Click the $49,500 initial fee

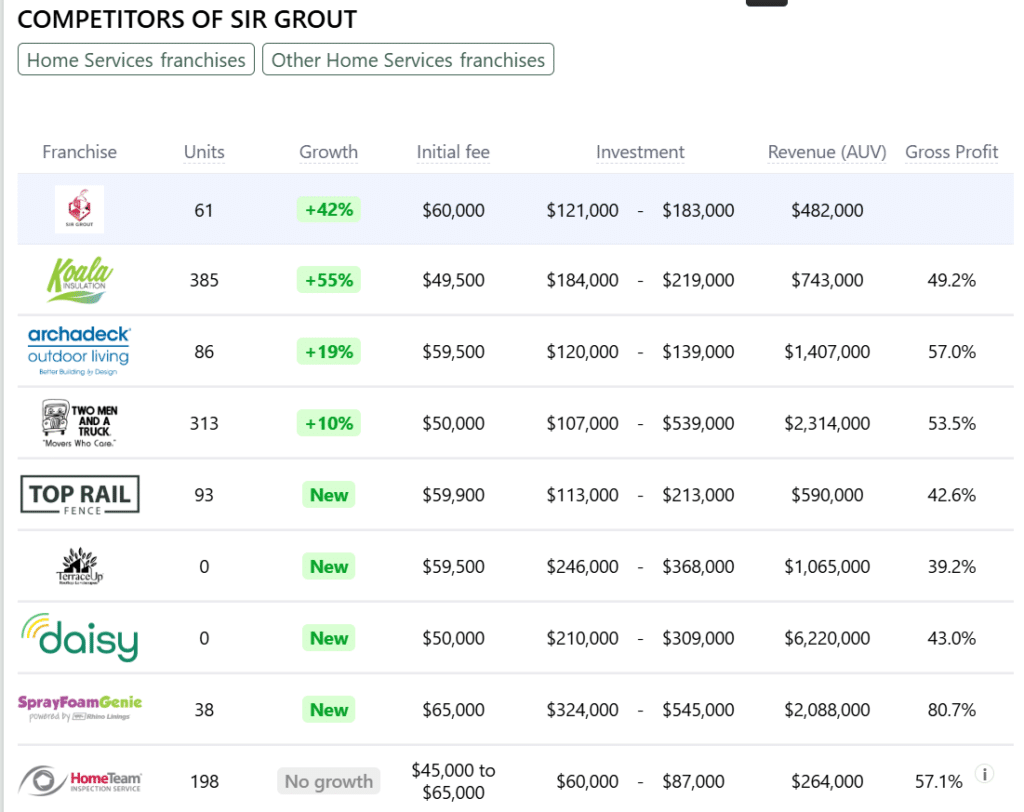tap(453, 280)
